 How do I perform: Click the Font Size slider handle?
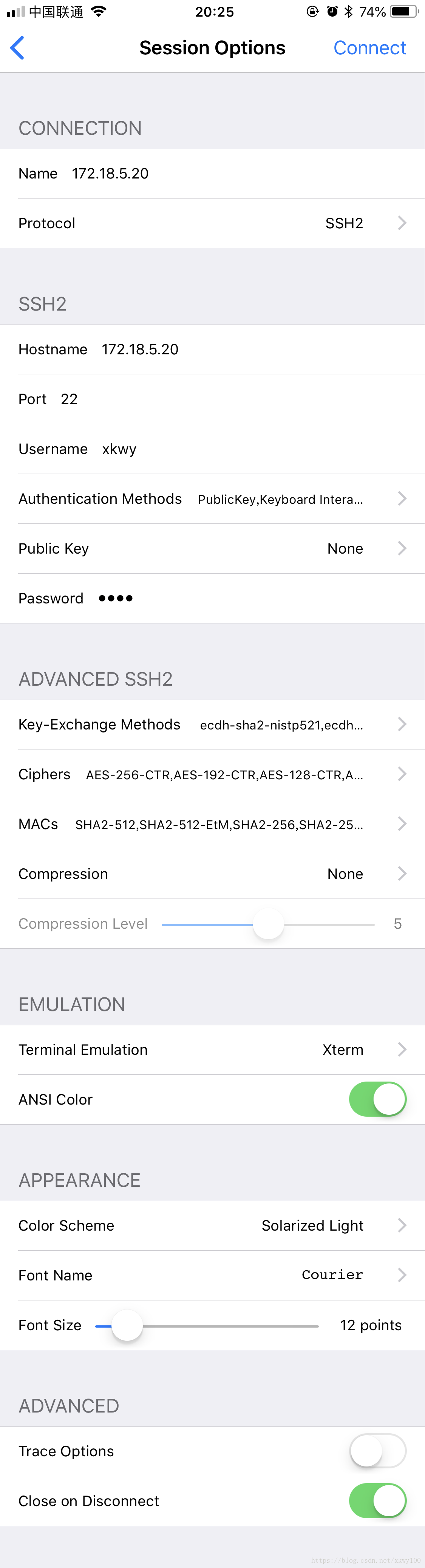(127, 1325)
